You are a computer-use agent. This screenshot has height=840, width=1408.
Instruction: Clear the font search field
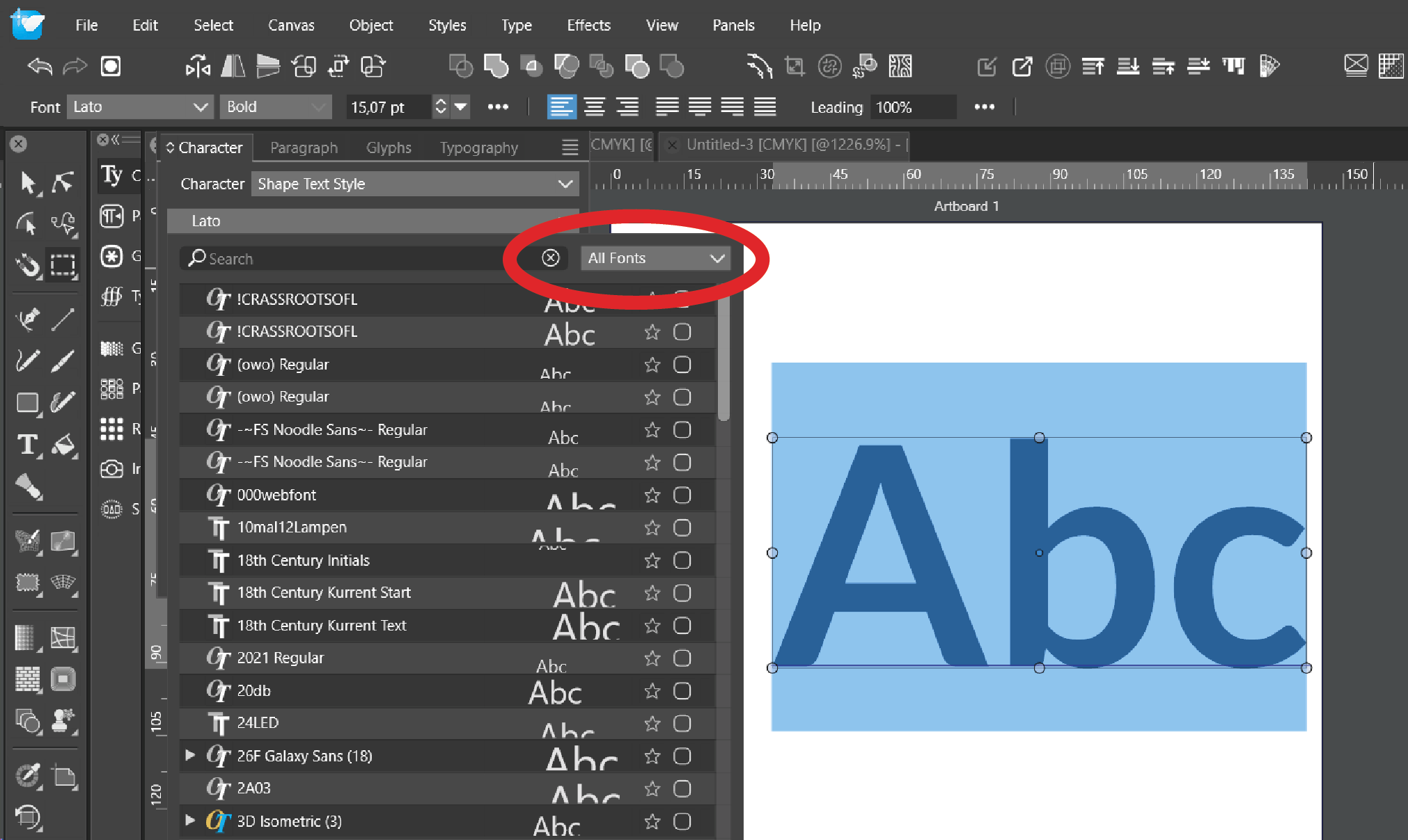tap(550, 258)
